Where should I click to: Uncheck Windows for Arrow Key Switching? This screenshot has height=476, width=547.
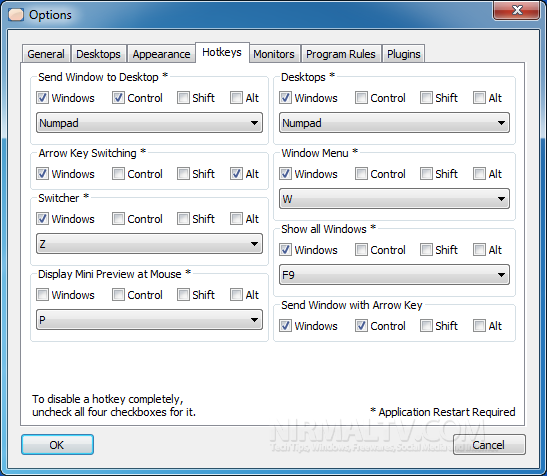click(43, 174)
